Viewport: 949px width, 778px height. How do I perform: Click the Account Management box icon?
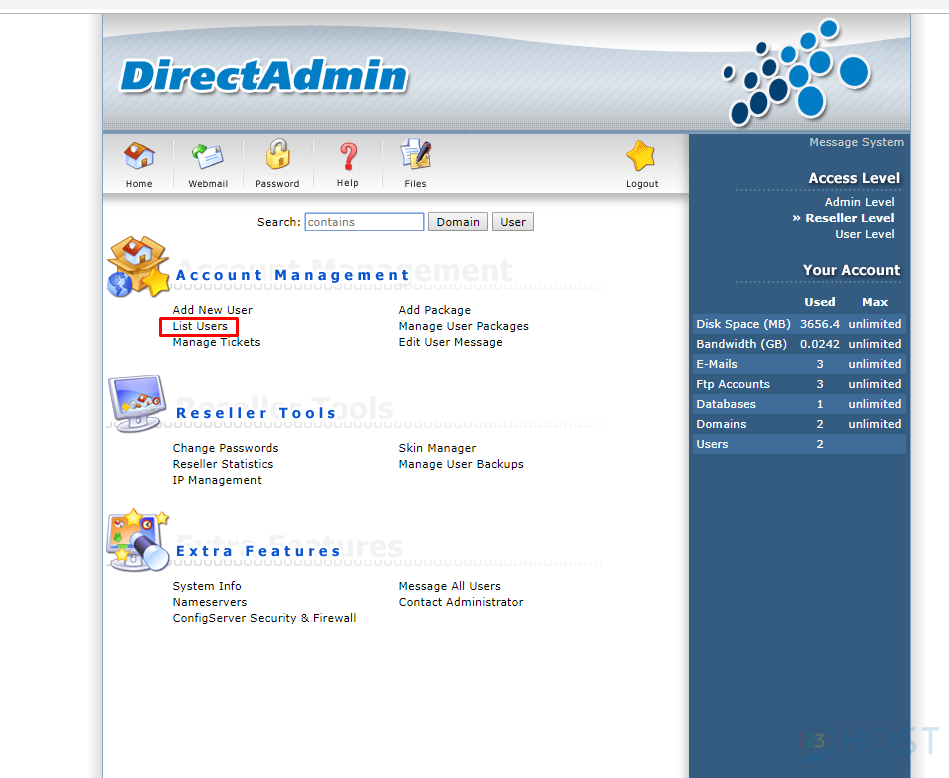(139, 266)
